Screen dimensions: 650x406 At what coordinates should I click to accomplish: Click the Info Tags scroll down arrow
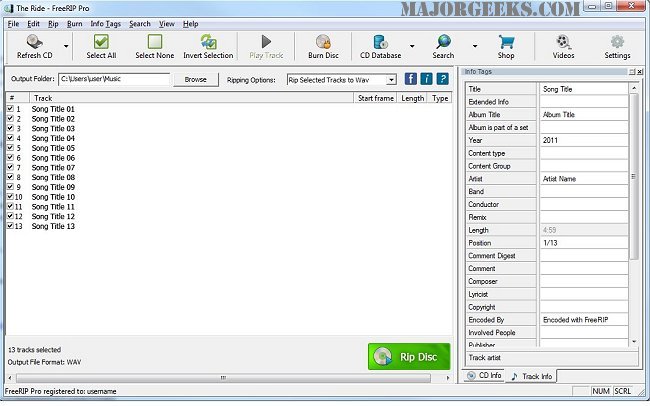pos(634,342)
